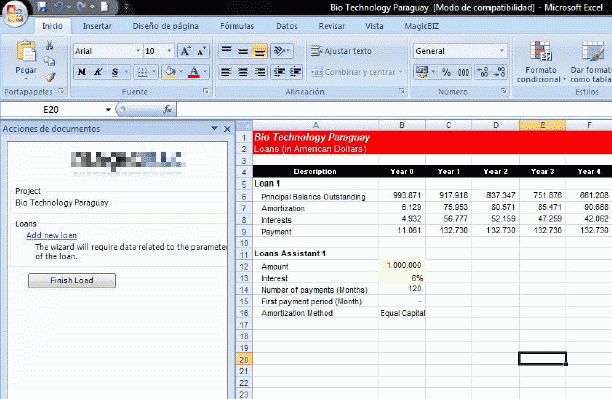Align text to the middle
This screenshot has width=612, height=399.
[x=243, y=51]
